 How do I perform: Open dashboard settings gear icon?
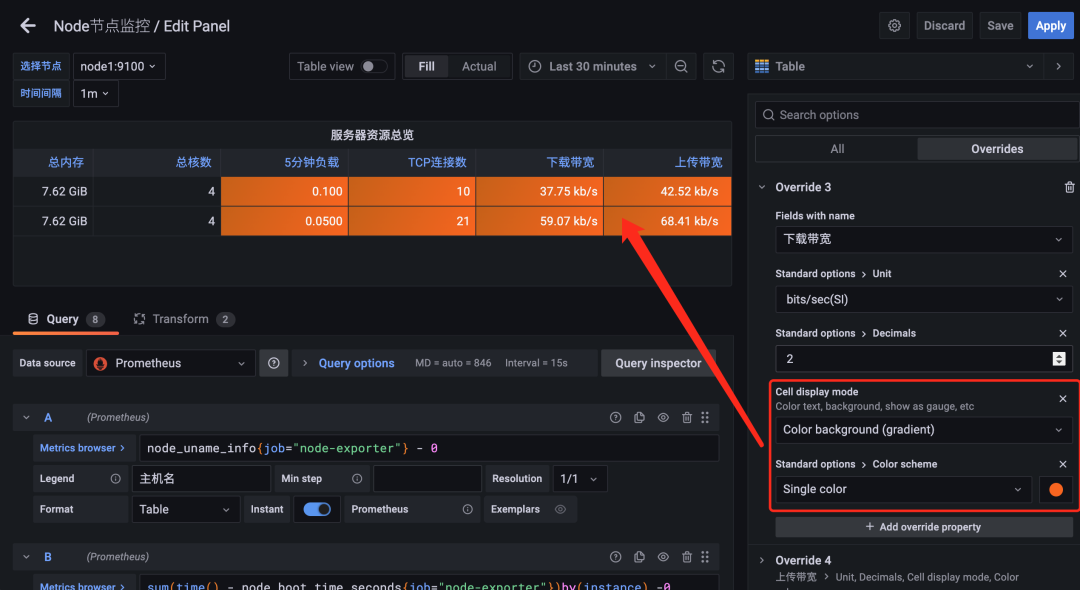[894, 25]
